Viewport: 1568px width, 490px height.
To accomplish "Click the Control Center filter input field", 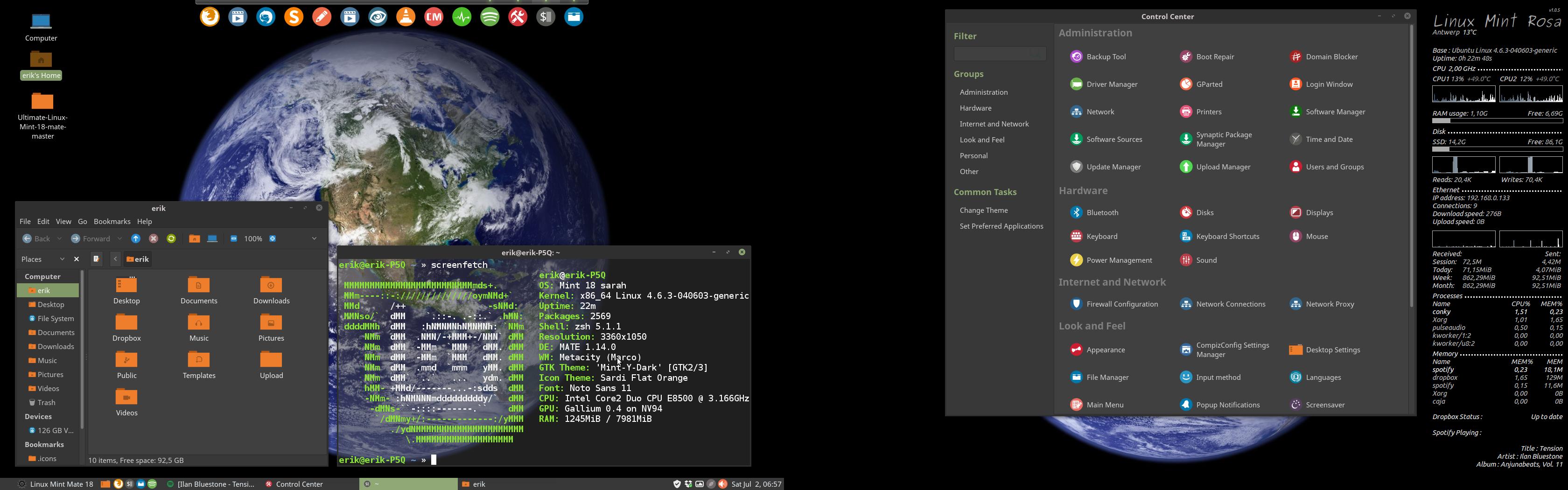I will [1000, 54].
